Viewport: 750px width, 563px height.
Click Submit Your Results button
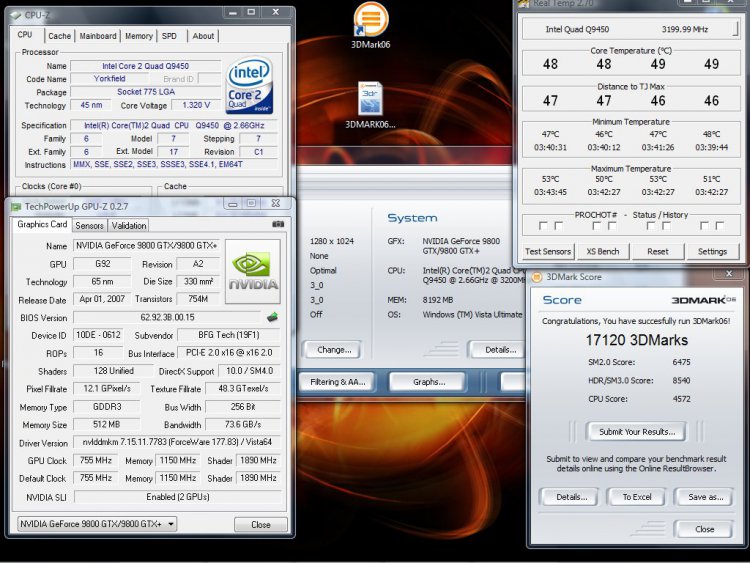pyautogui.click(x=637, y=431)
